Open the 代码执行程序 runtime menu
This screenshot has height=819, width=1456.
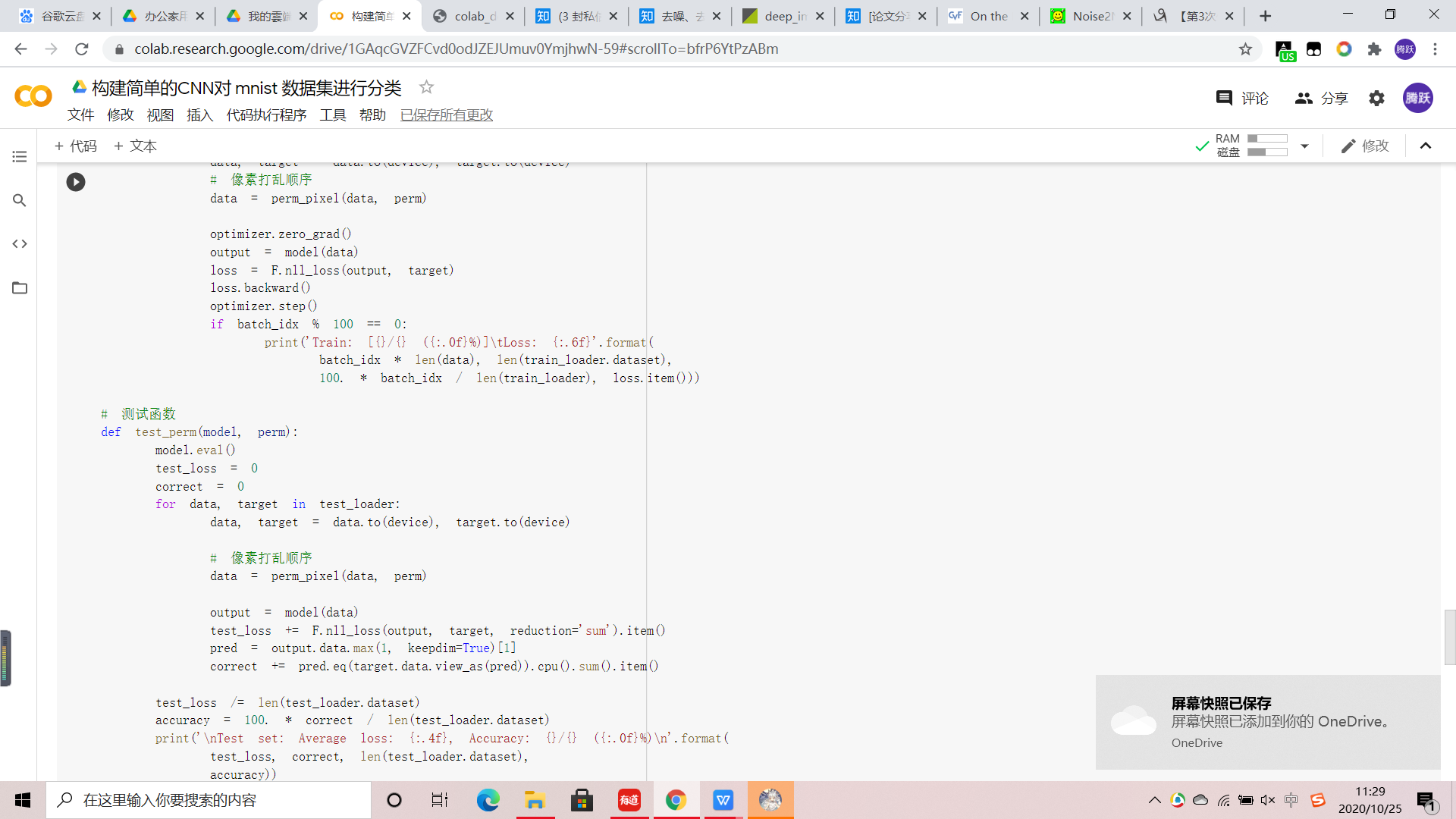coord(266,115)
